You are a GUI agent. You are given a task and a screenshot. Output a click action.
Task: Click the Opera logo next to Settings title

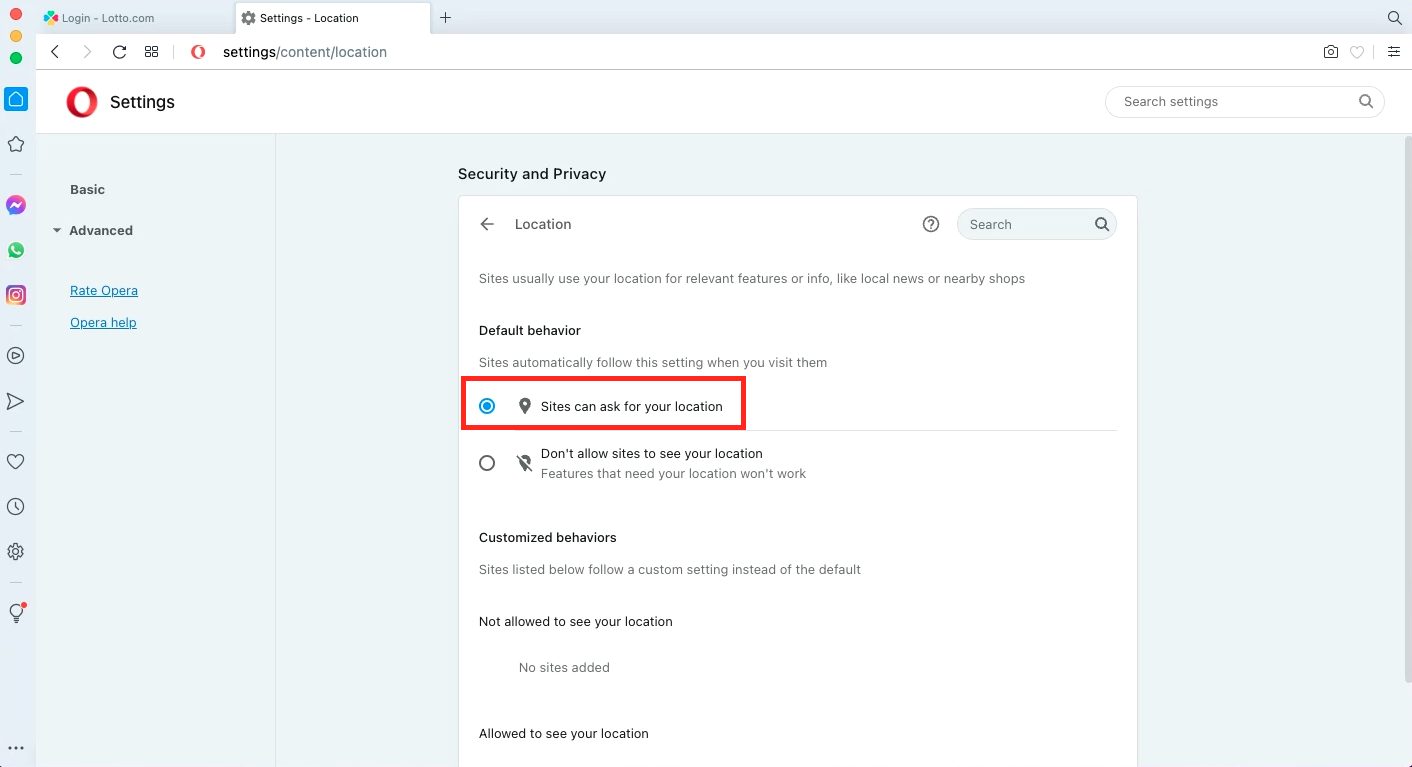[x=82, y=102]
